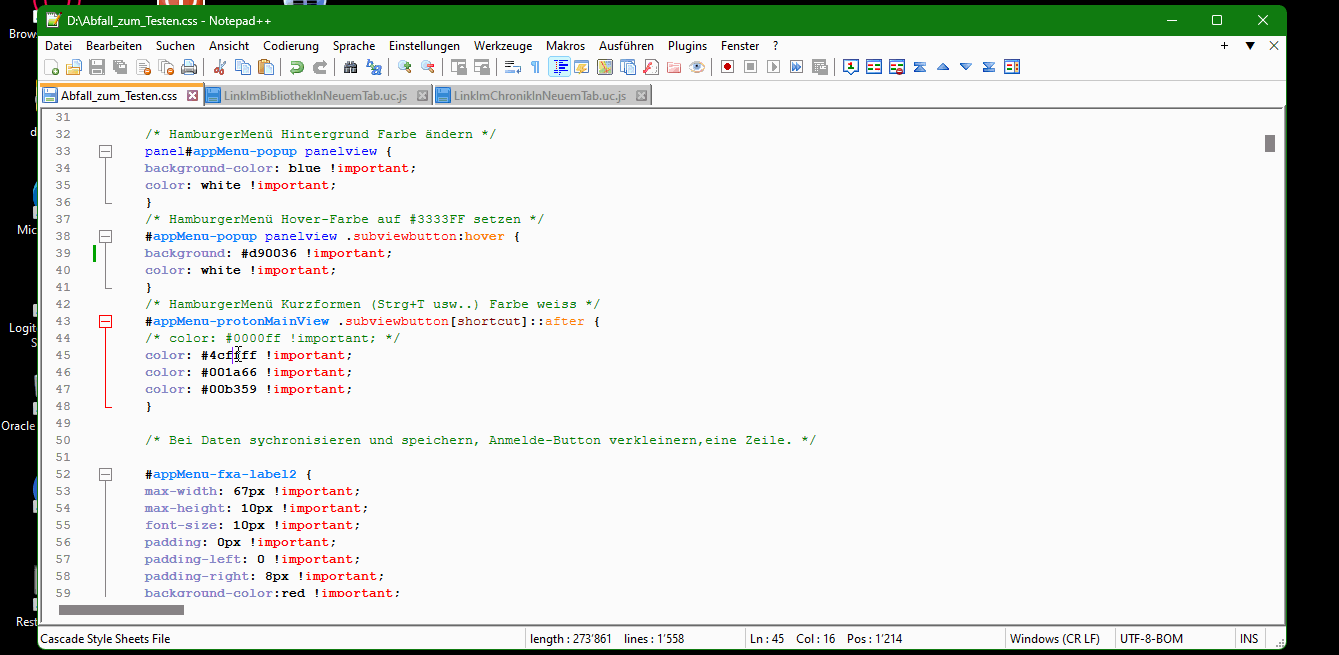Toggle the Monitoring eye icon

pos(697,67)
